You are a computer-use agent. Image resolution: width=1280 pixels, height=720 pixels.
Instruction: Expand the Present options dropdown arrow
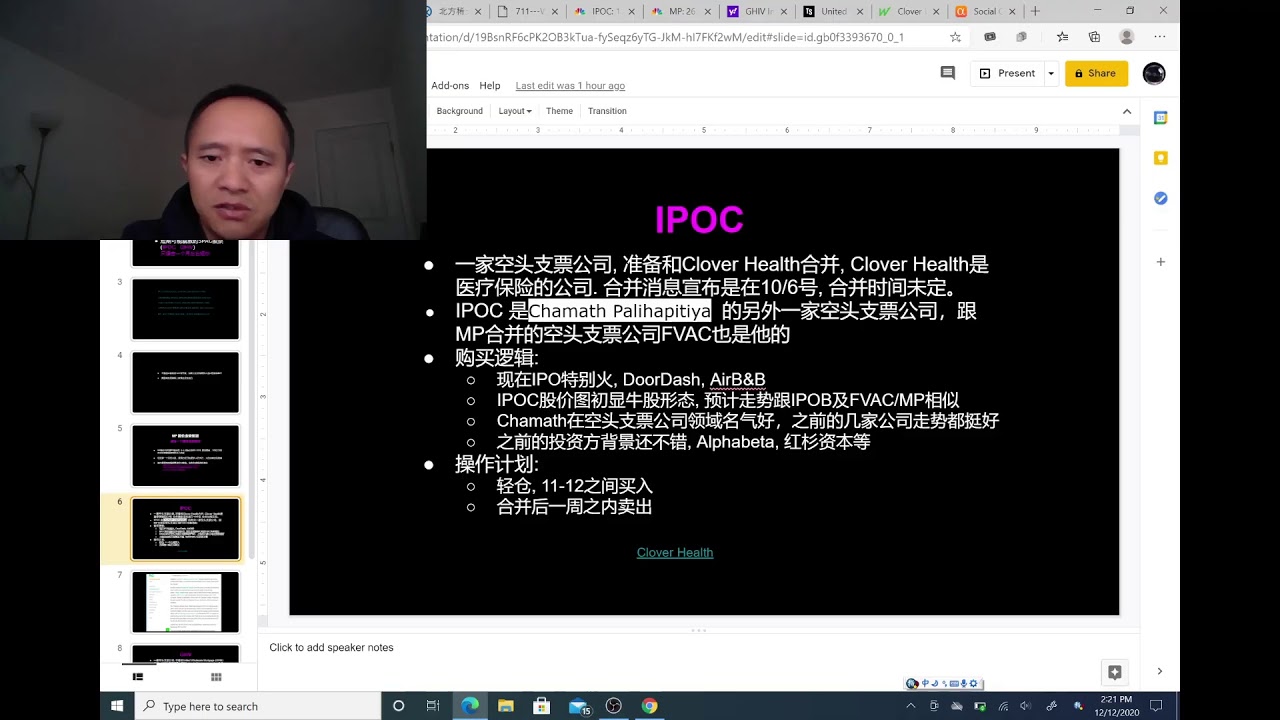click(1051, 73)
